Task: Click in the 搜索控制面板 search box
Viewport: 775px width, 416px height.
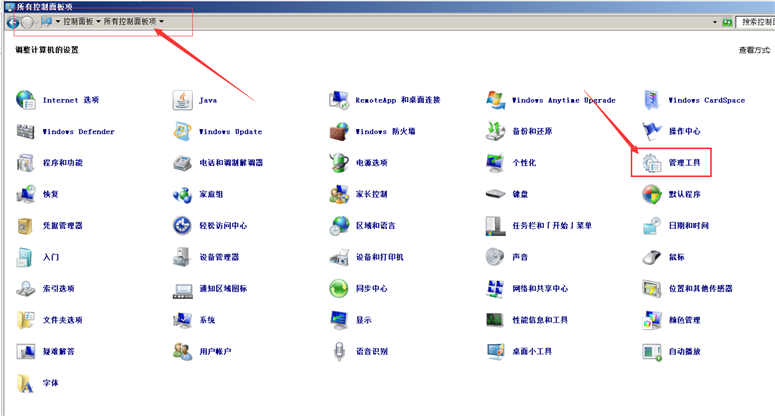Action: pyautogui.click(x=756, y=22)
